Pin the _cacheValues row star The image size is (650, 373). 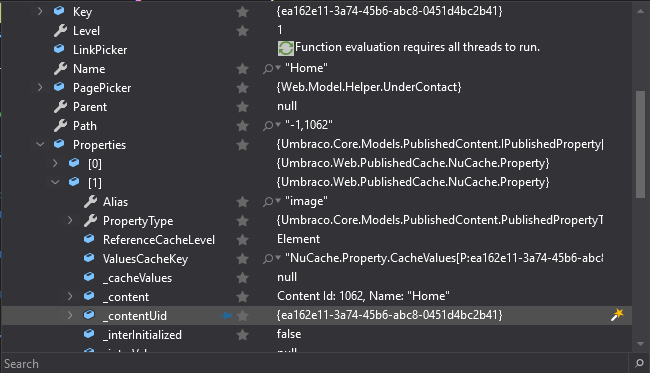(243, 278)
